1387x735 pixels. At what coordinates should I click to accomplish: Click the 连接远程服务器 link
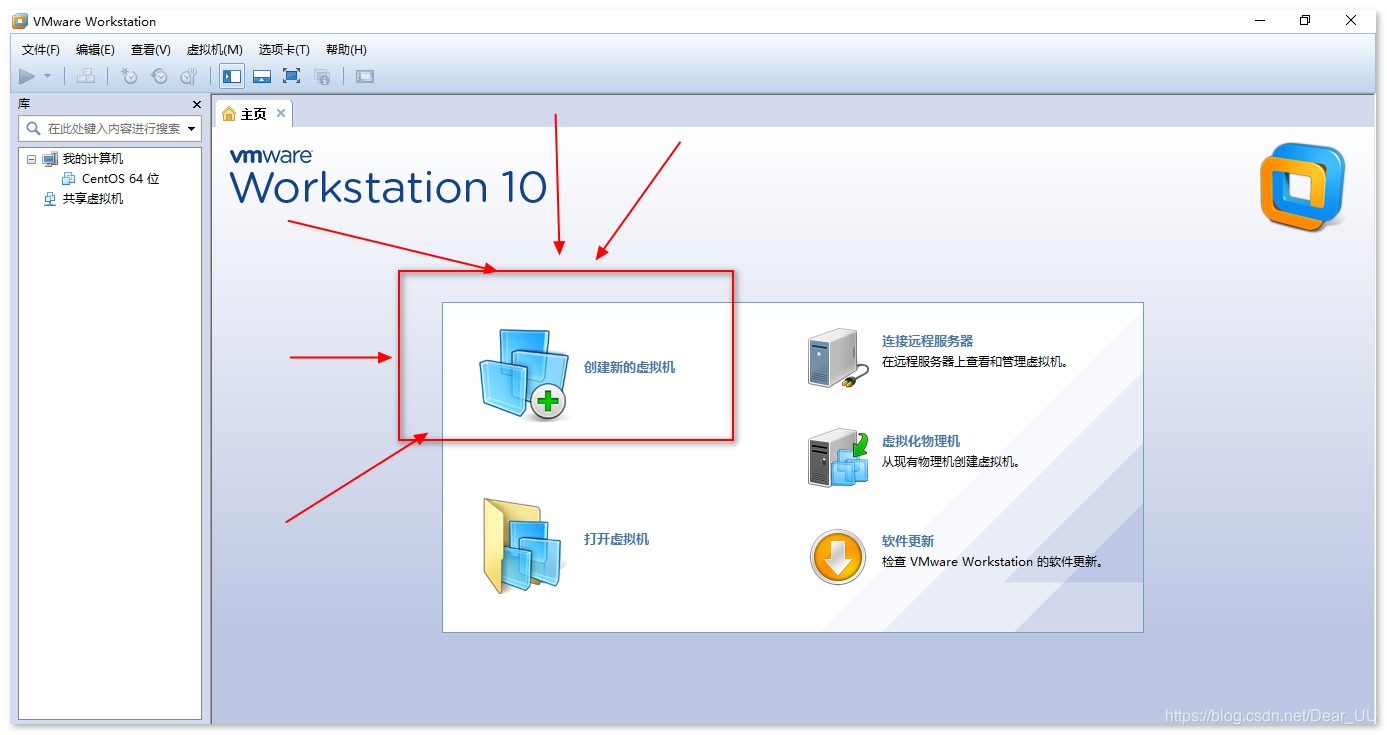[927, 341]
